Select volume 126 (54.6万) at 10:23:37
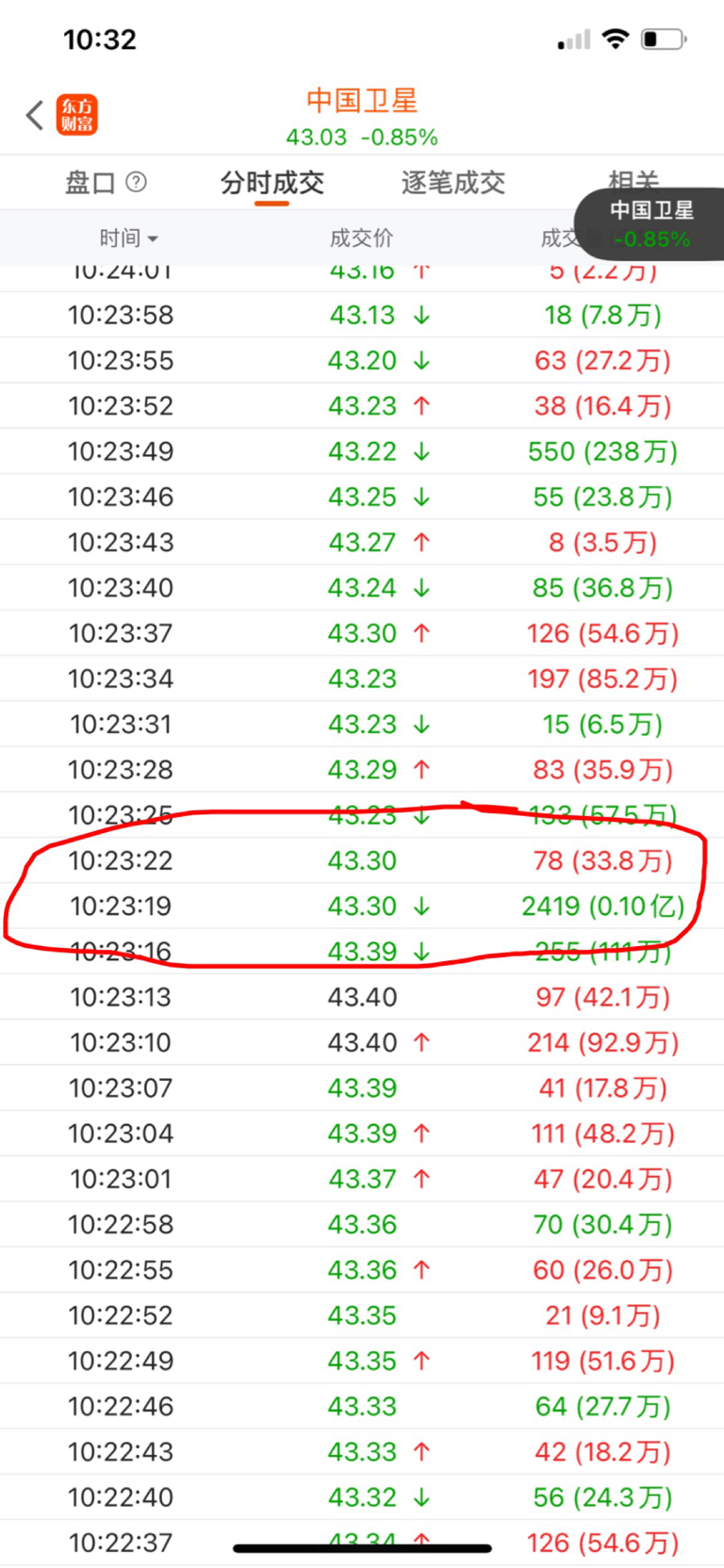Image resolution: width=724 pixels, height=1568 pixels. [x=602, y=633]
